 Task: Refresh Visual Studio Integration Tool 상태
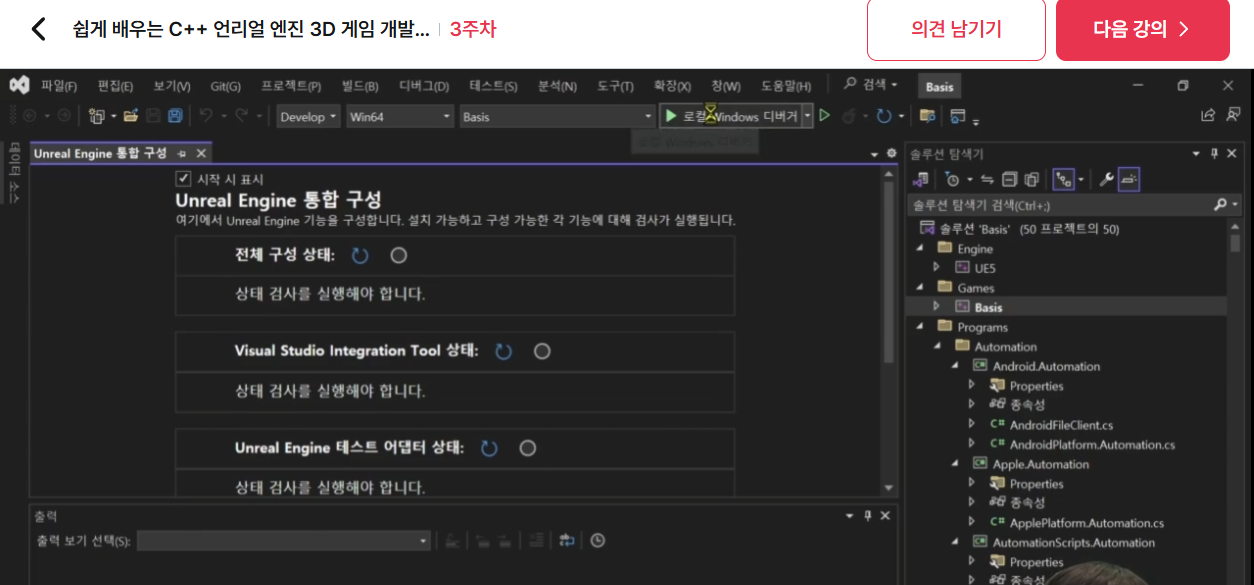504,352
